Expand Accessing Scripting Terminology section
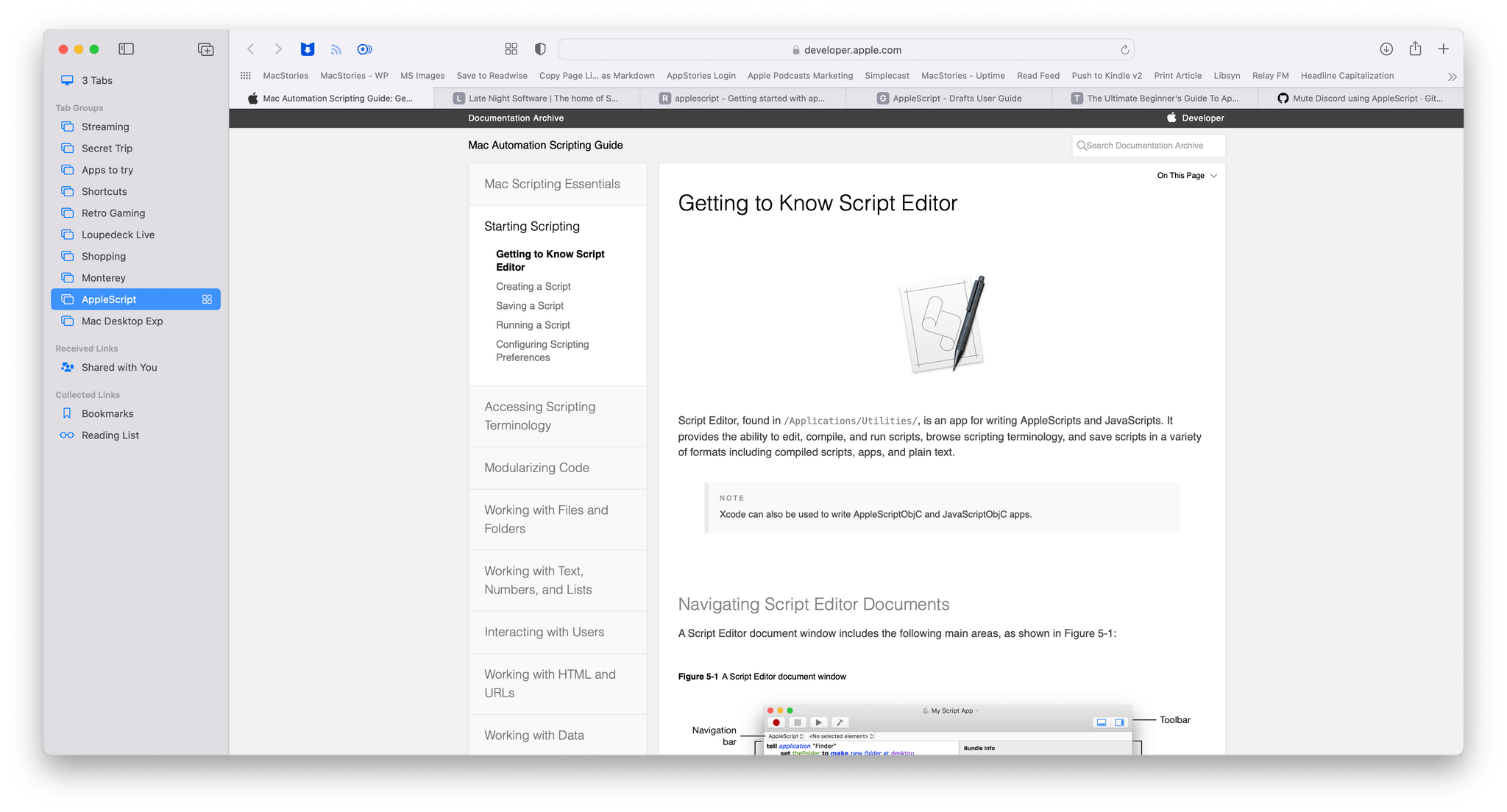 click(x=557, y=416)
